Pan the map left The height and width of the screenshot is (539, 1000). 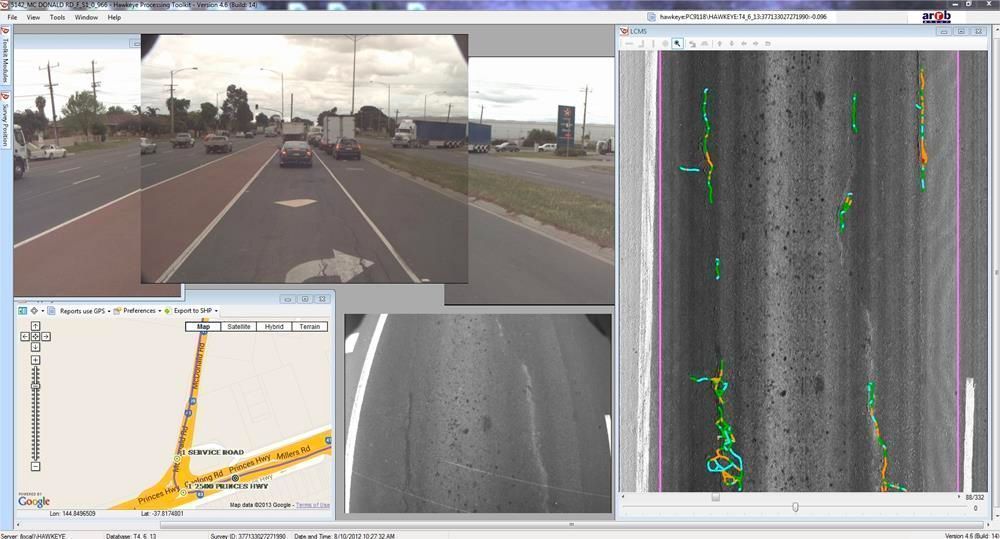point(26,336)
